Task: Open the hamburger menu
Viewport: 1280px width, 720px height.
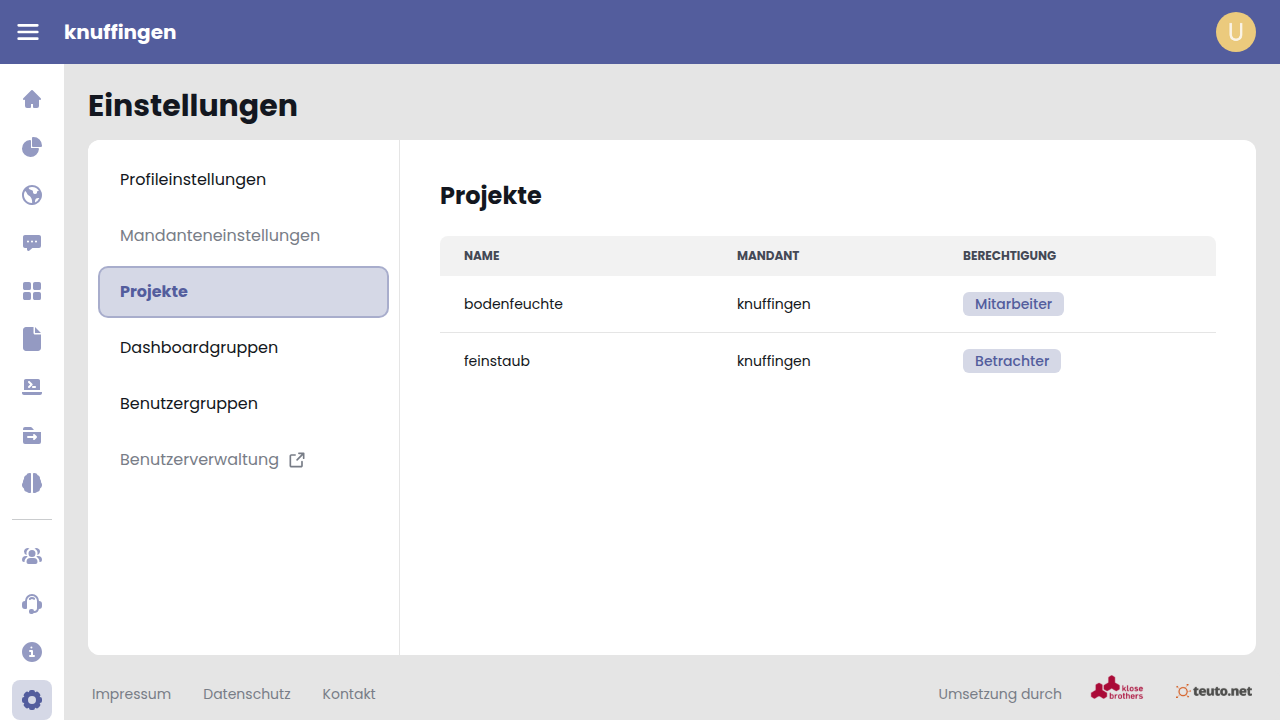Action: click(28, 32)
